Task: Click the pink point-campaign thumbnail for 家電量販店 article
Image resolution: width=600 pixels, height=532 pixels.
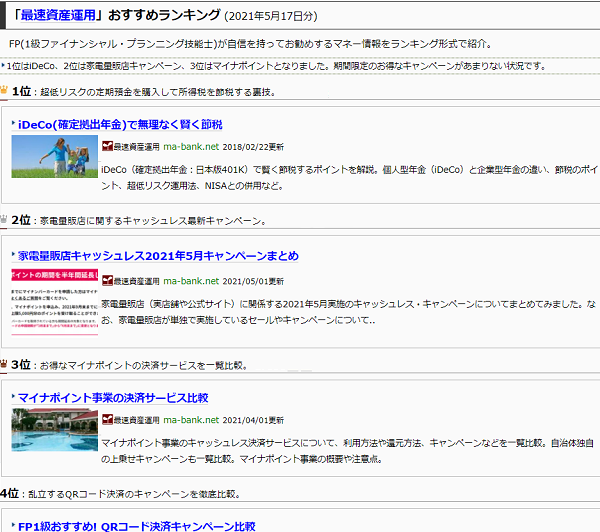Action: 55,302
